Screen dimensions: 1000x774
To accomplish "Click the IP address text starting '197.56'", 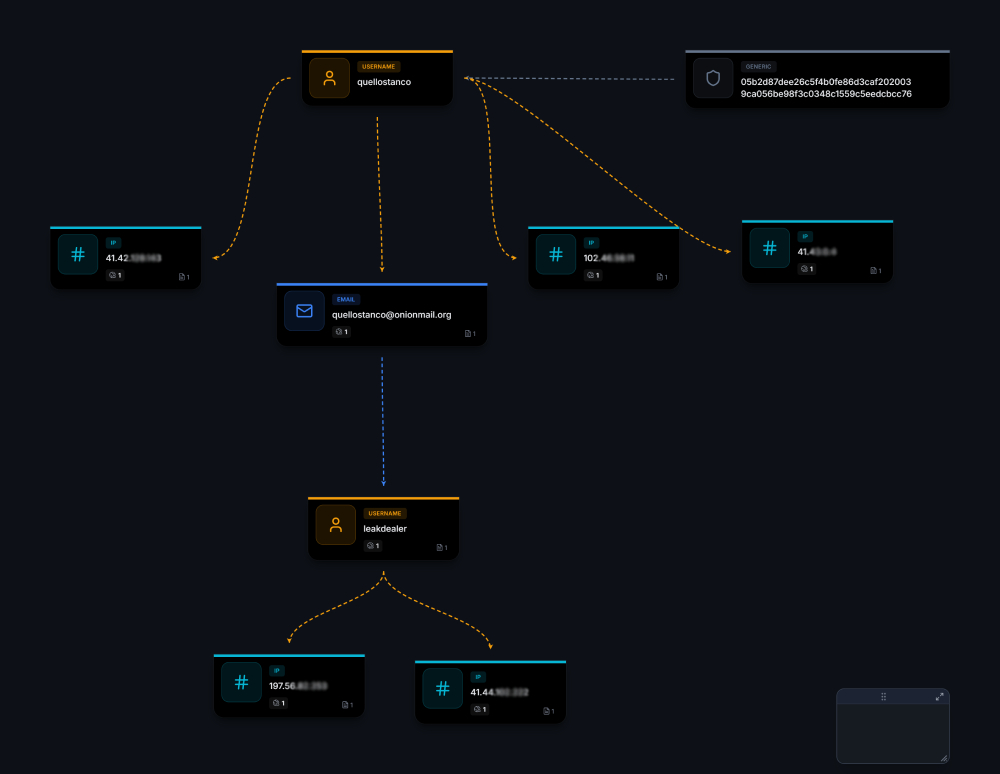I will coord(298,686).
